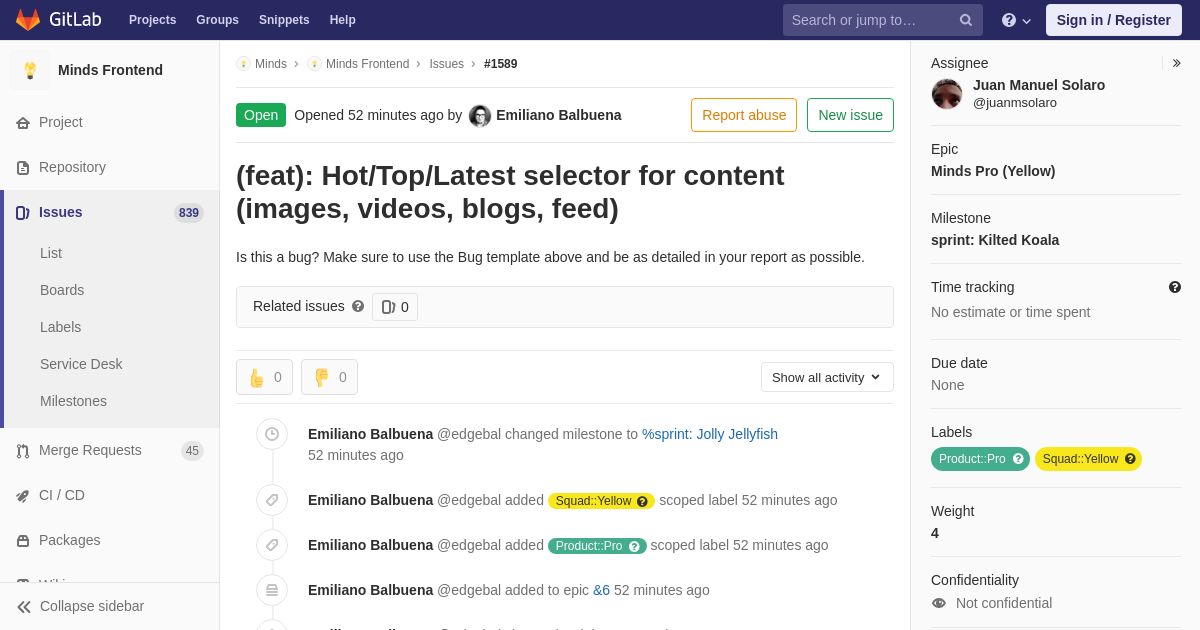This screenshot has width=1200, height=630.
Task: Click the New issue button
Action: (x=850, y=115)
